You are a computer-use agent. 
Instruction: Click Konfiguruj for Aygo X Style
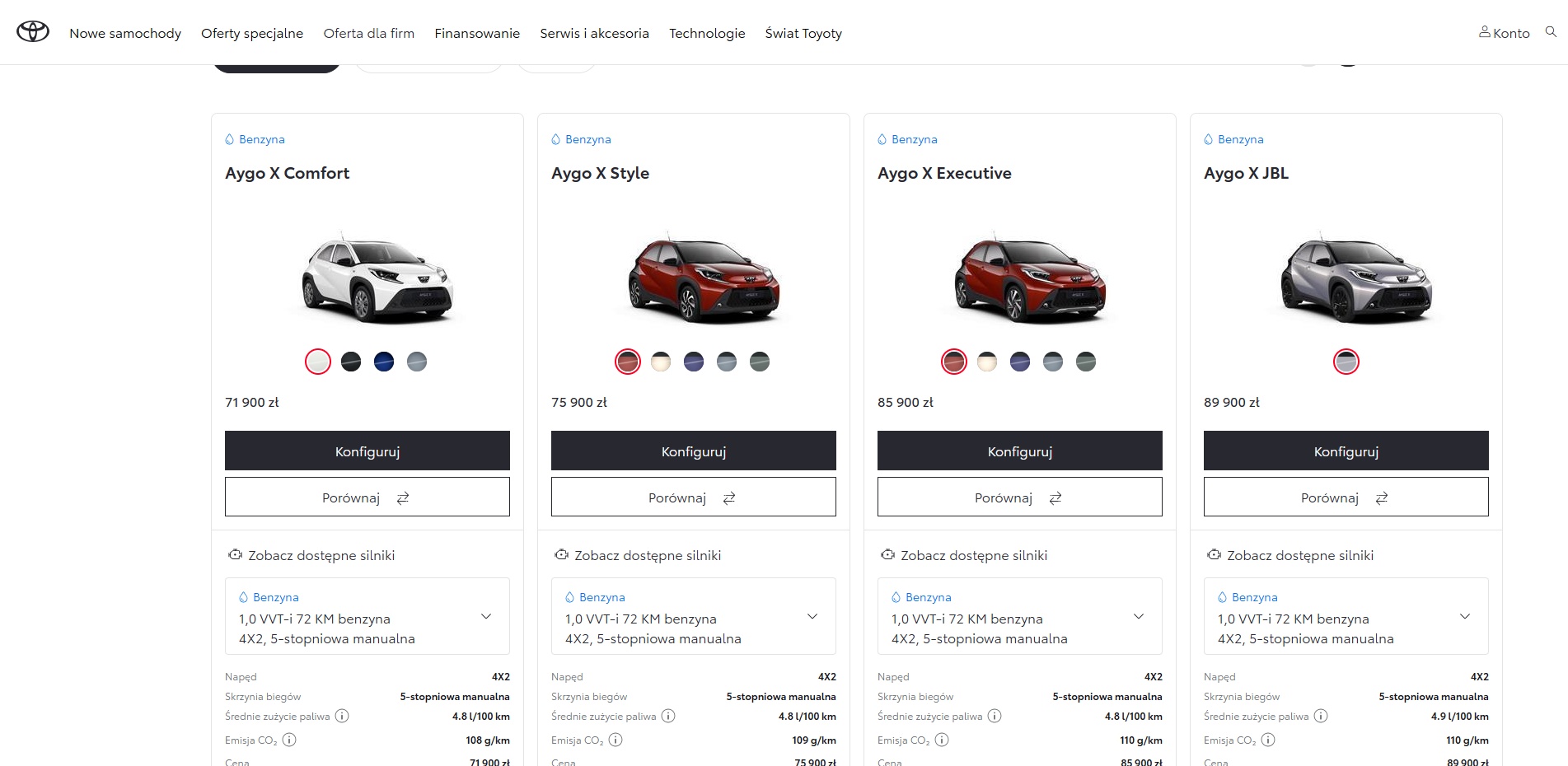(694, 451)
